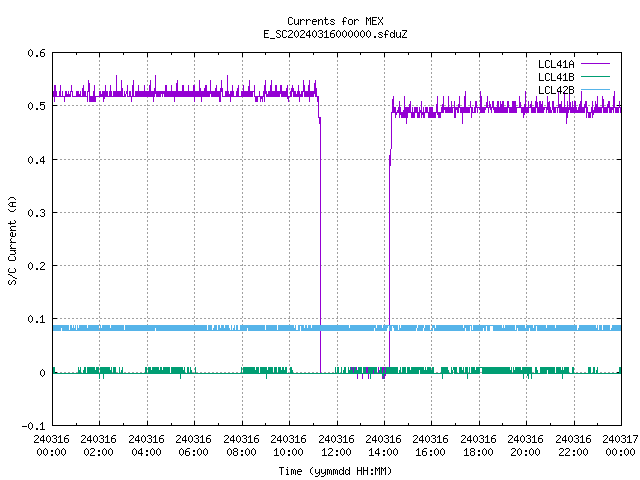Image resolution: width=640 pixels, height=480 pixels.
Task: Click the x-axis tick 240316 14:00
Action: click(x=383, y=445)
